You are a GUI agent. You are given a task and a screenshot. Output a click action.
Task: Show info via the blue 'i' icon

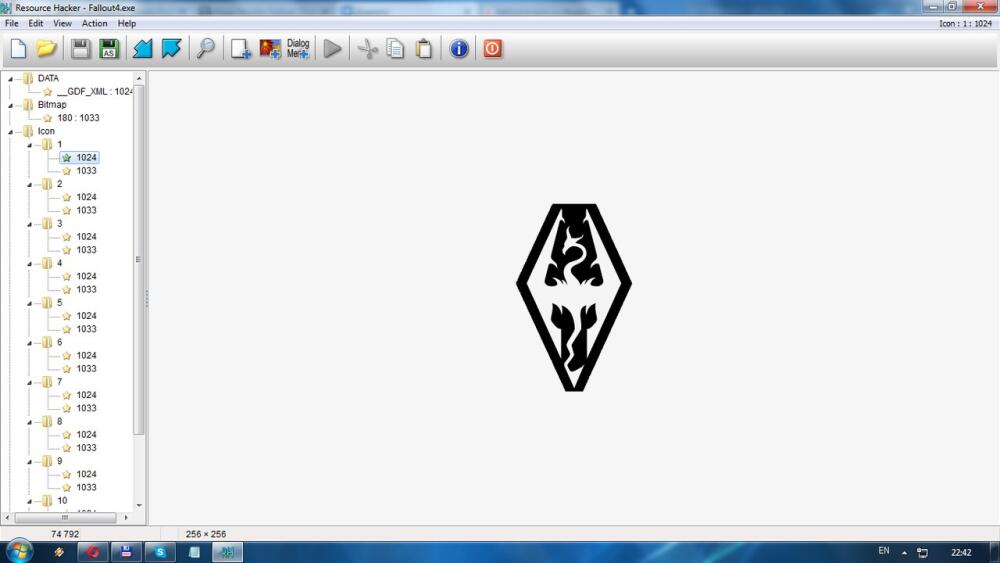coord(459,48)
